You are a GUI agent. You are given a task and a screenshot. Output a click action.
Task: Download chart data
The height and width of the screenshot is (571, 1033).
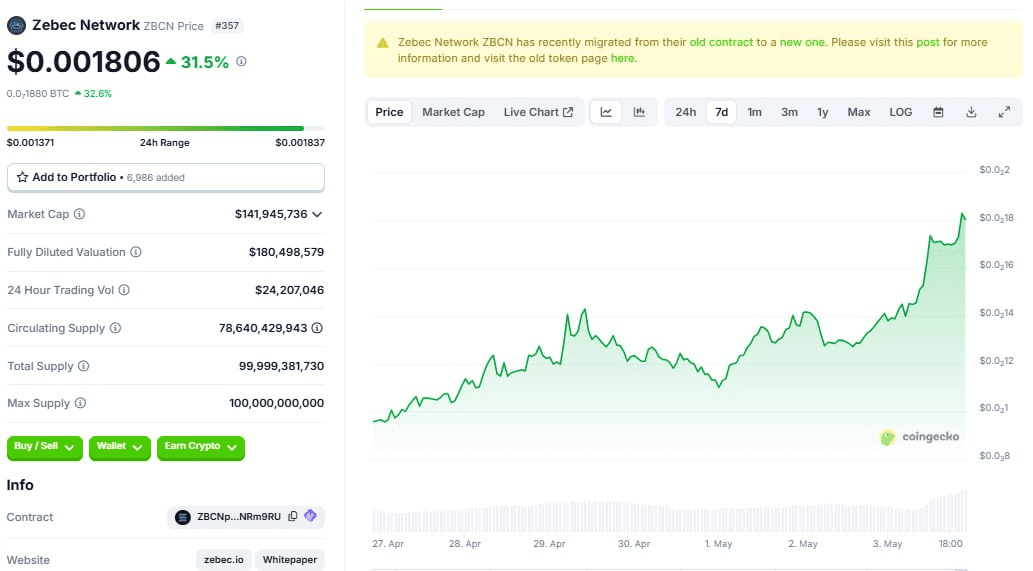(x=971, y=112)
